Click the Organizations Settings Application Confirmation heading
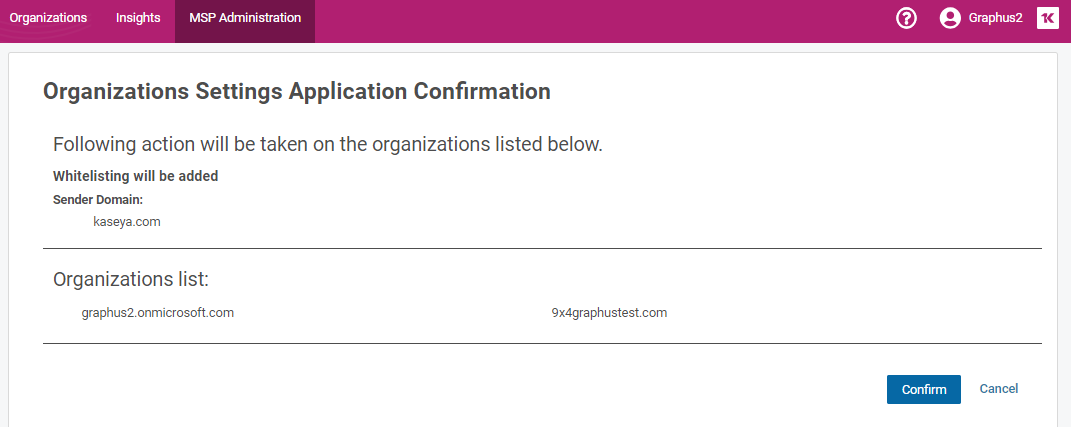 click(297, 92)
